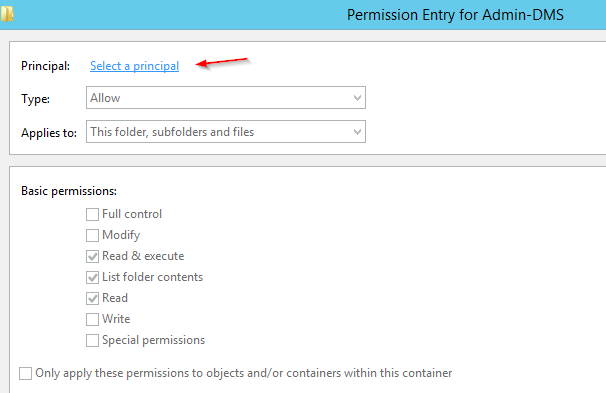The image size is (606, 393).
Task: Check the Modify permission box
Action: (x=92, y=235)
